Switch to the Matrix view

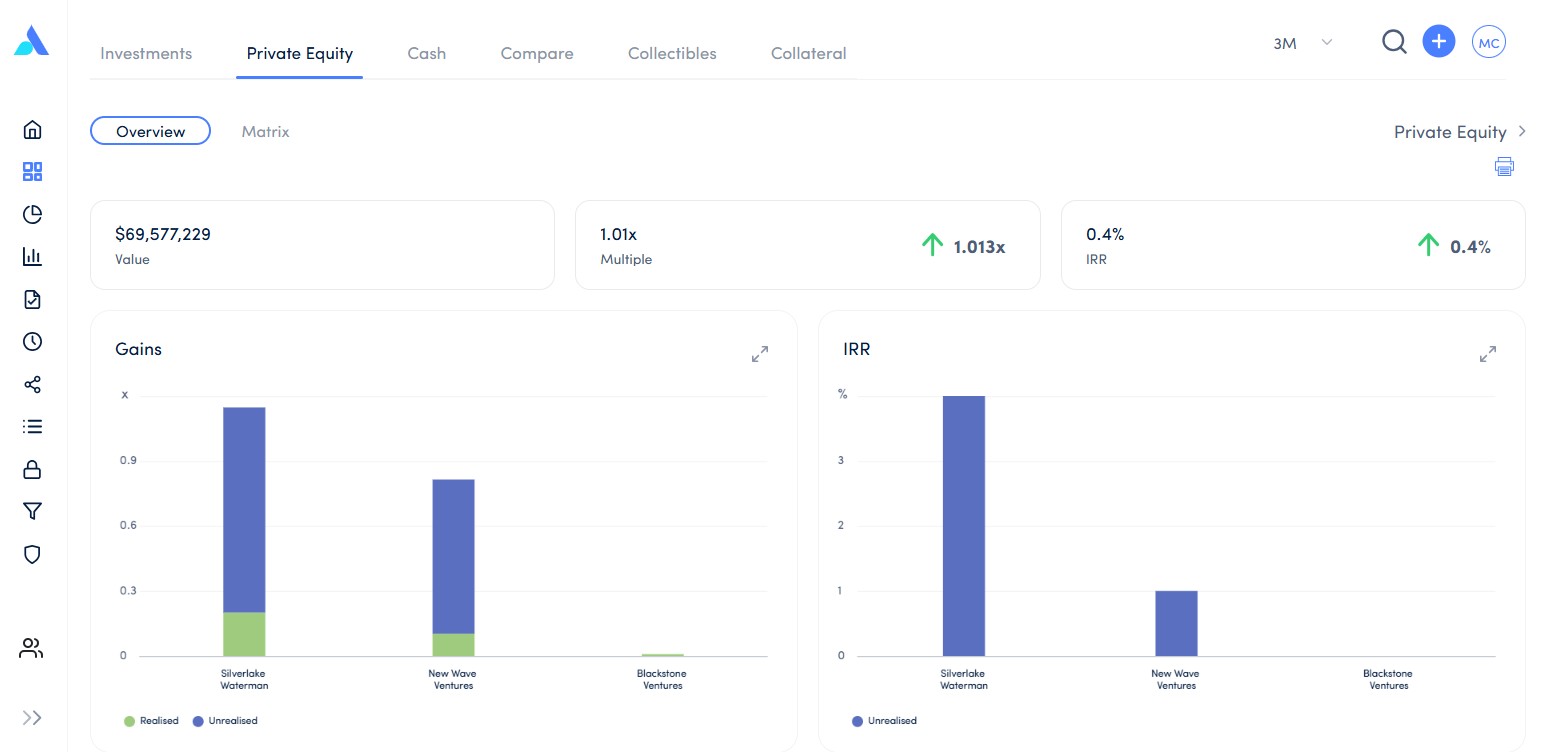point(265,131)
